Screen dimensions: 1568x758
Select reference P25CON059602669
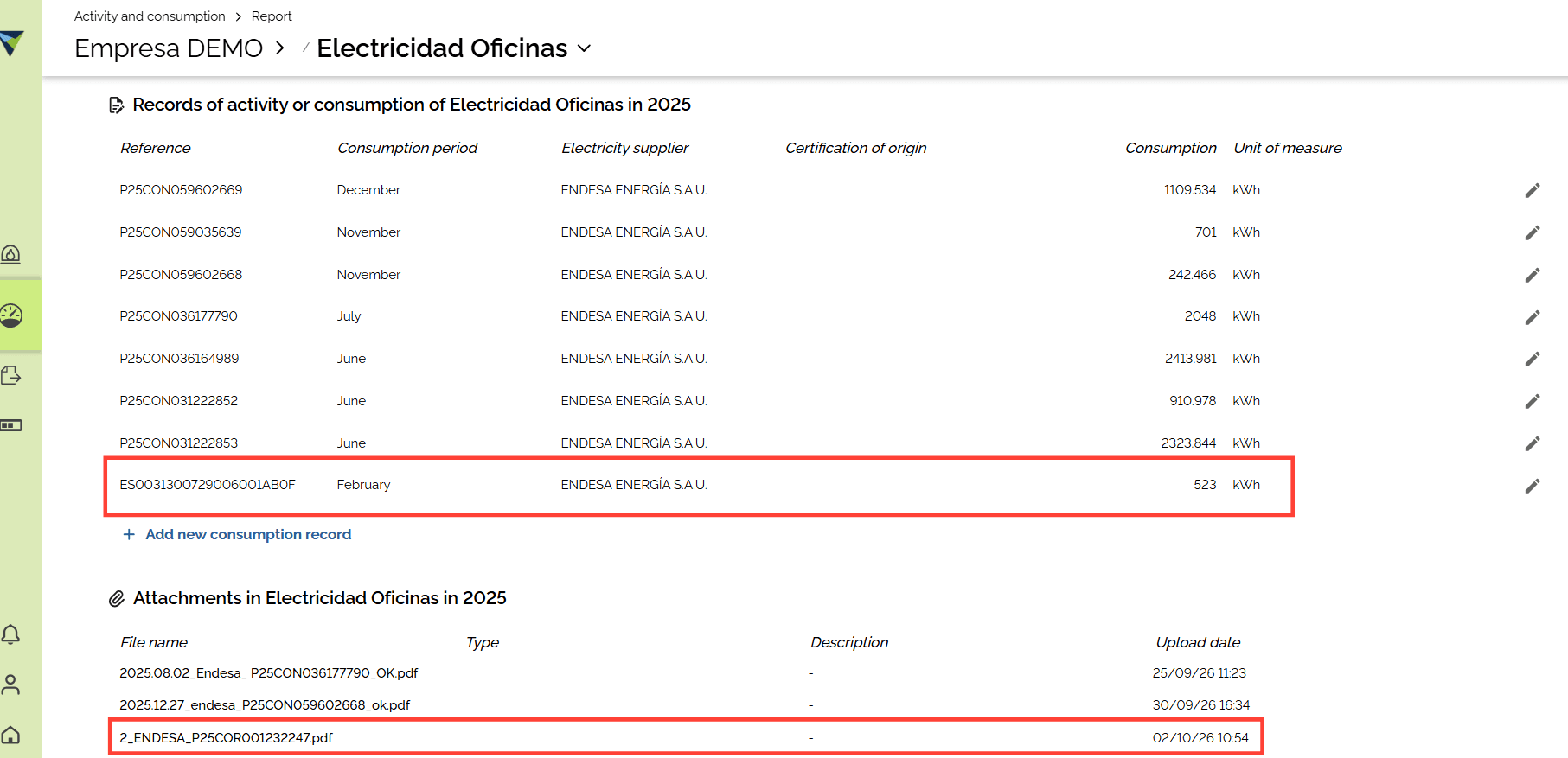click(181, 190)
